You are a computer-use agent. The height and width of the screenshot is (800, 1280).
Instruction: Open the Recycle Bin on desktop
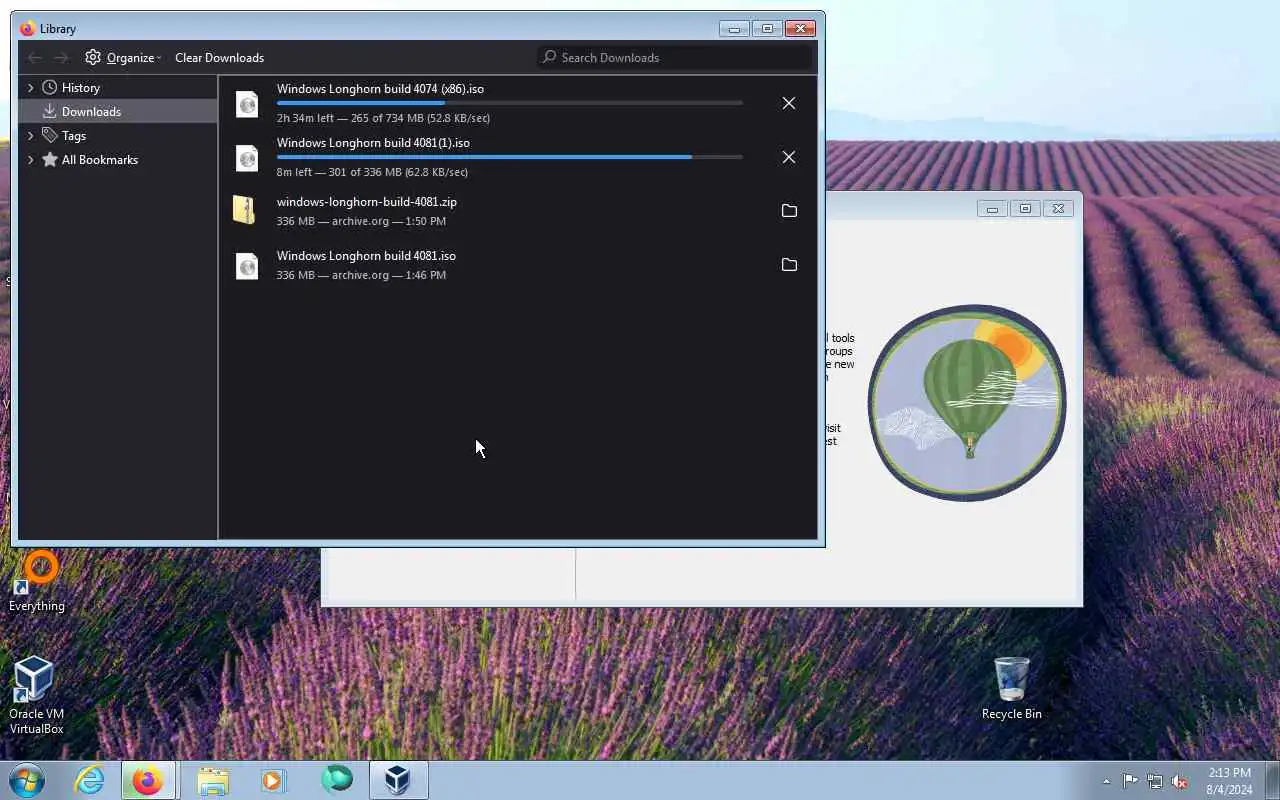point(1011,688)
